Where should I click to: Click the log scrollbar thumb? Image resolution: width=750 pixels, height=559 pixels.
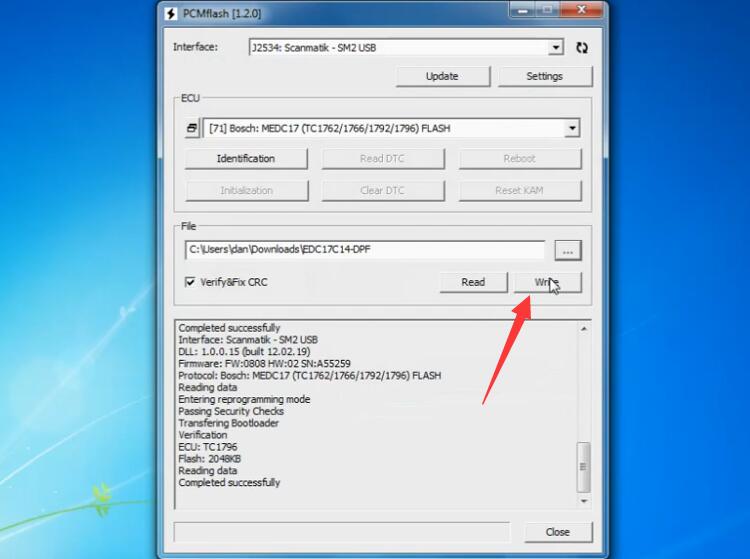coord(583,467)
